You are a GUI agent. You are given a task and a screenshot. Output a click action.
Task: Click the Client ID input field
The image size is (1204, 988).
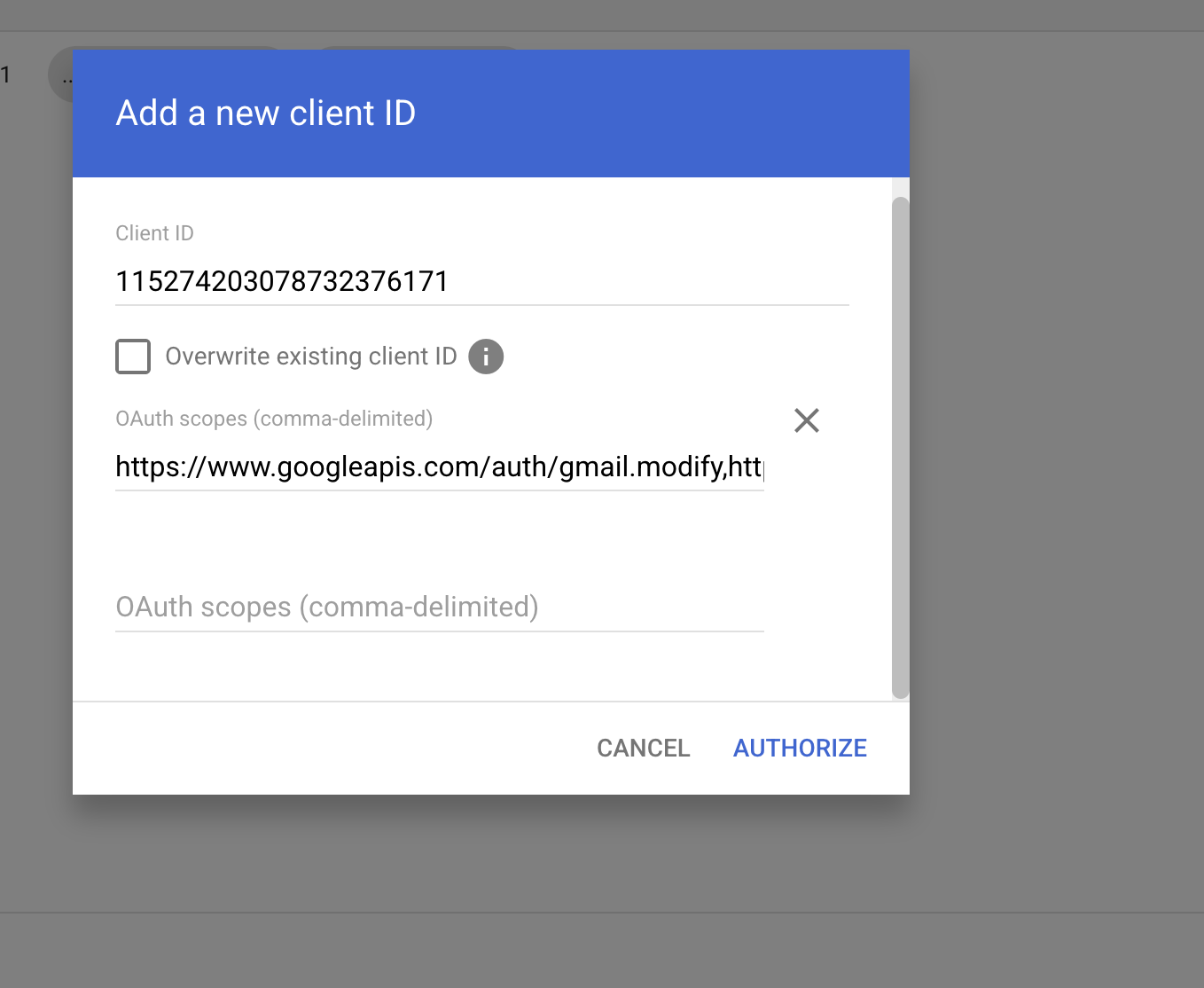[x=482, y=282]
